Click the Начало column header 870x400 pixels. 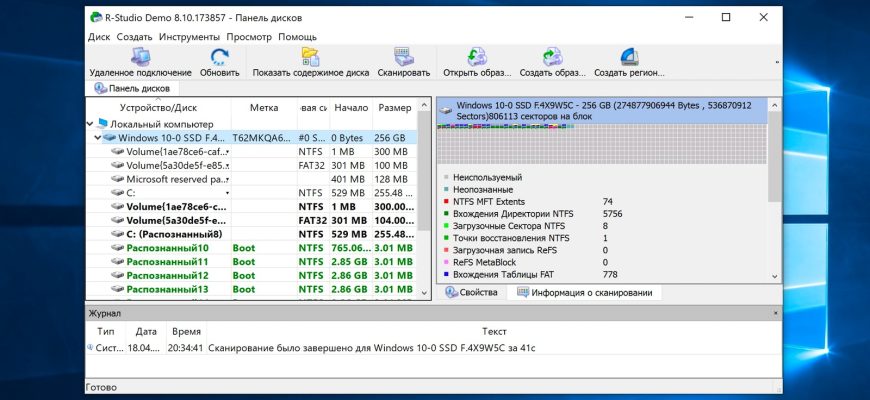coord(351,108)
